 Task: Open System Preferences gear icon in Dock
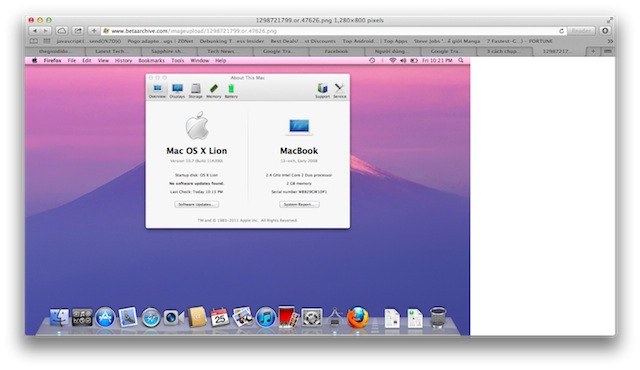click(311, 317)
